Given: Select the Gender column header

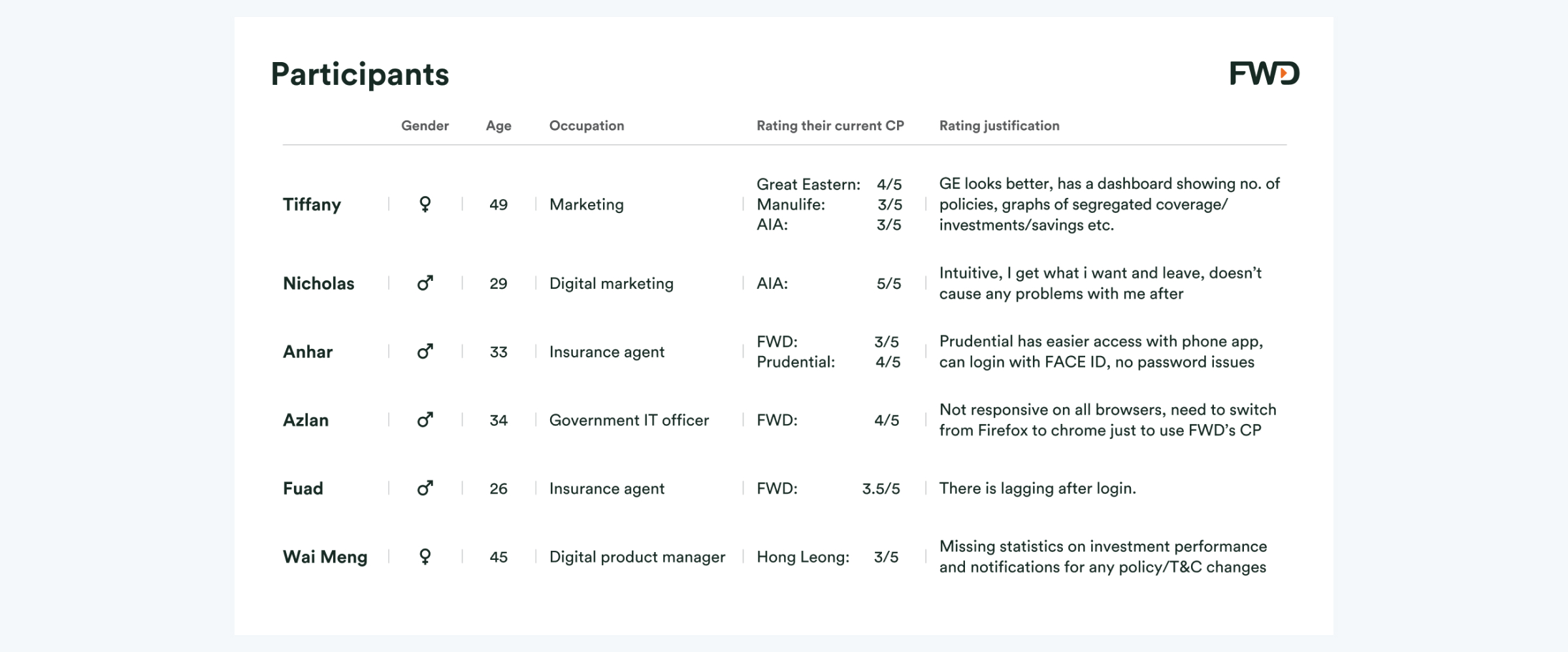Looking at the screenshot, I should pyautogui.click(x=425, y=125).
